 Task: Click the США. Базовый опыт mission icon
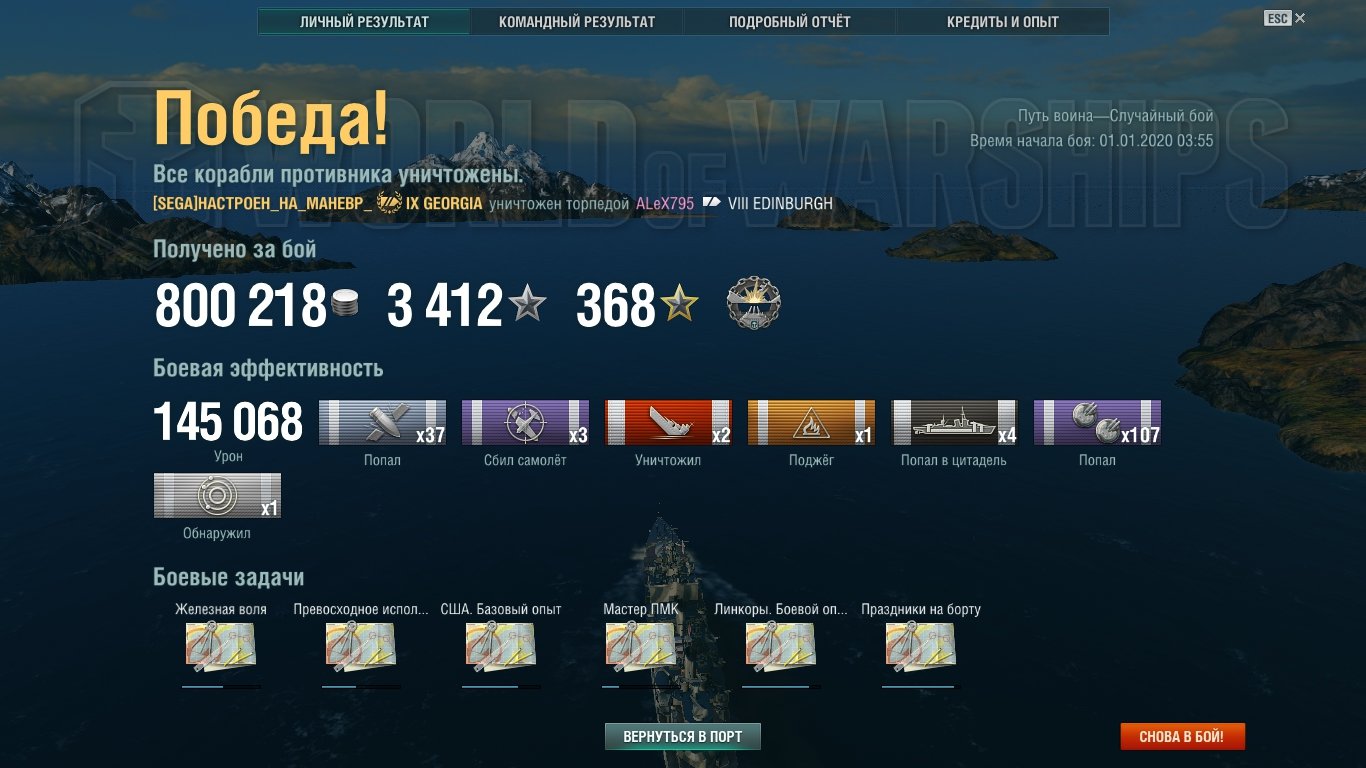501,646
